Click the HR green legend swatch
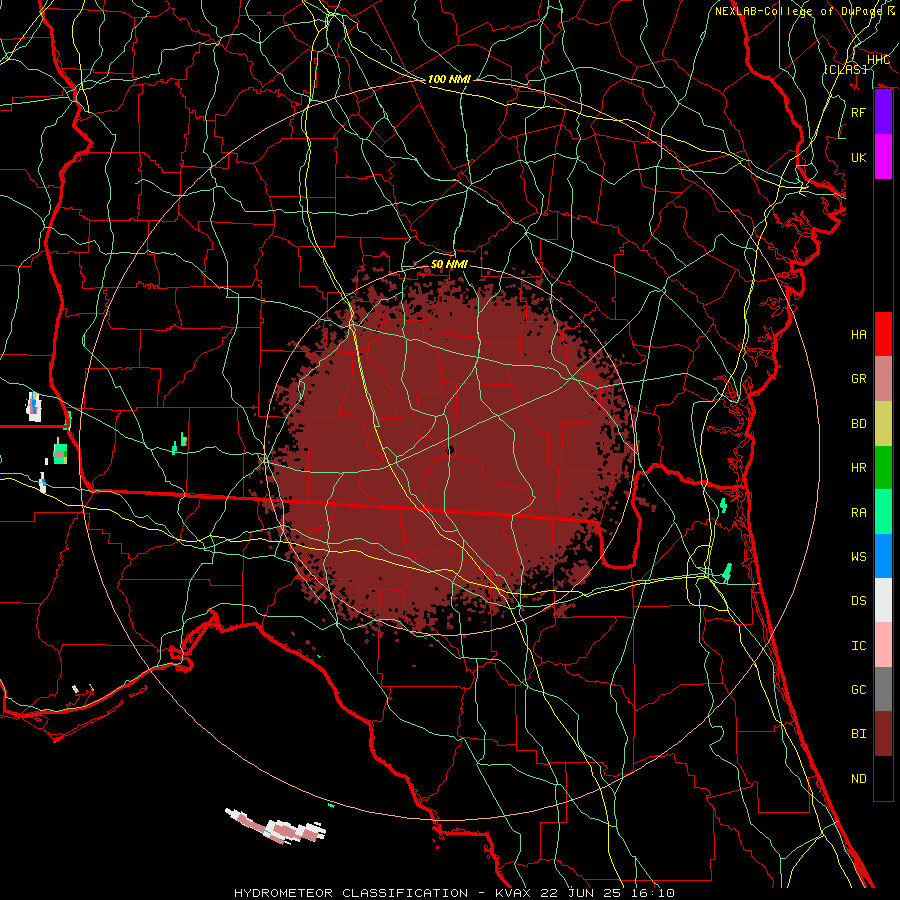 click(x=883, y=467)
